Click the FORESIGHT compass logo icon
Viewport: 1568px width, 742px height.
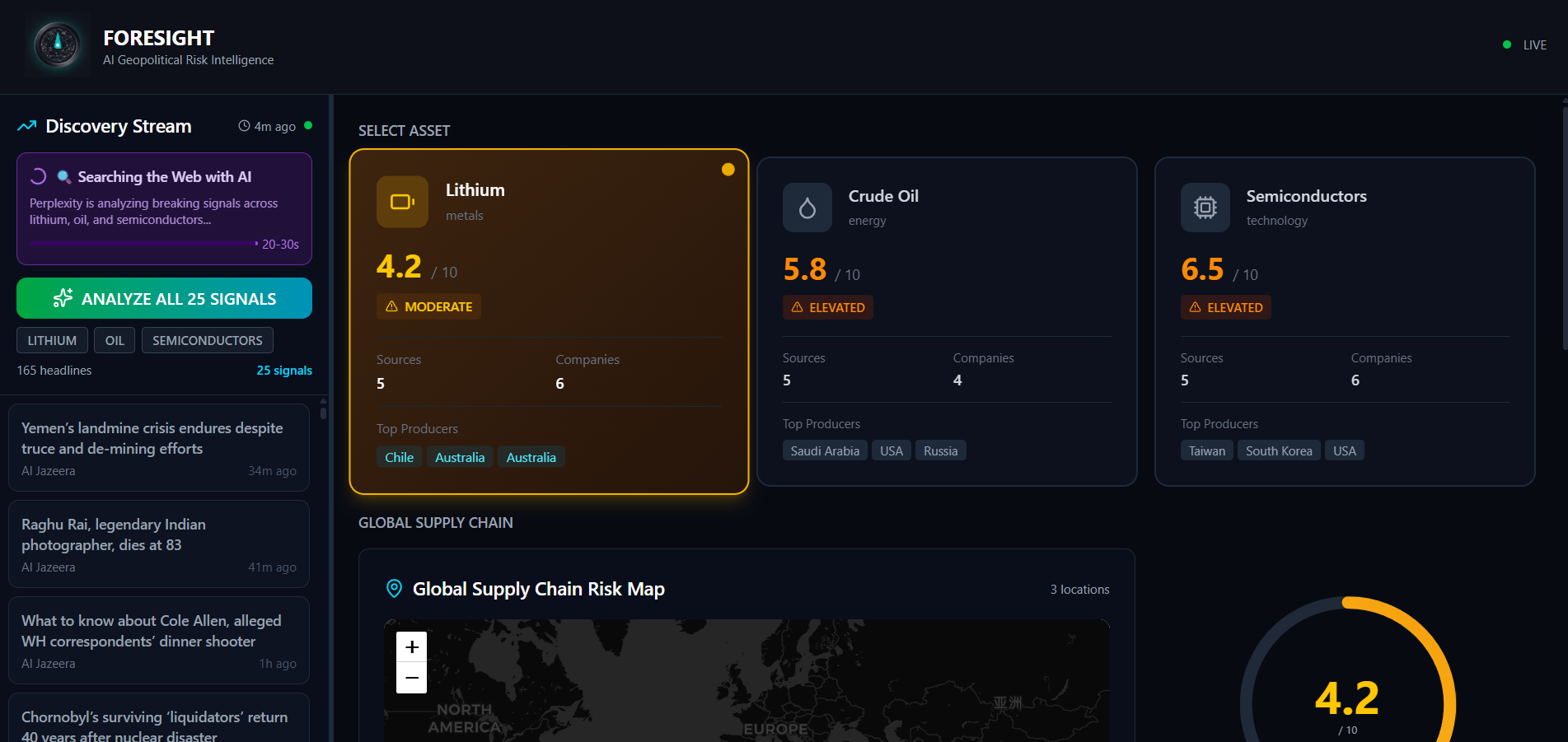coord(57,44)
